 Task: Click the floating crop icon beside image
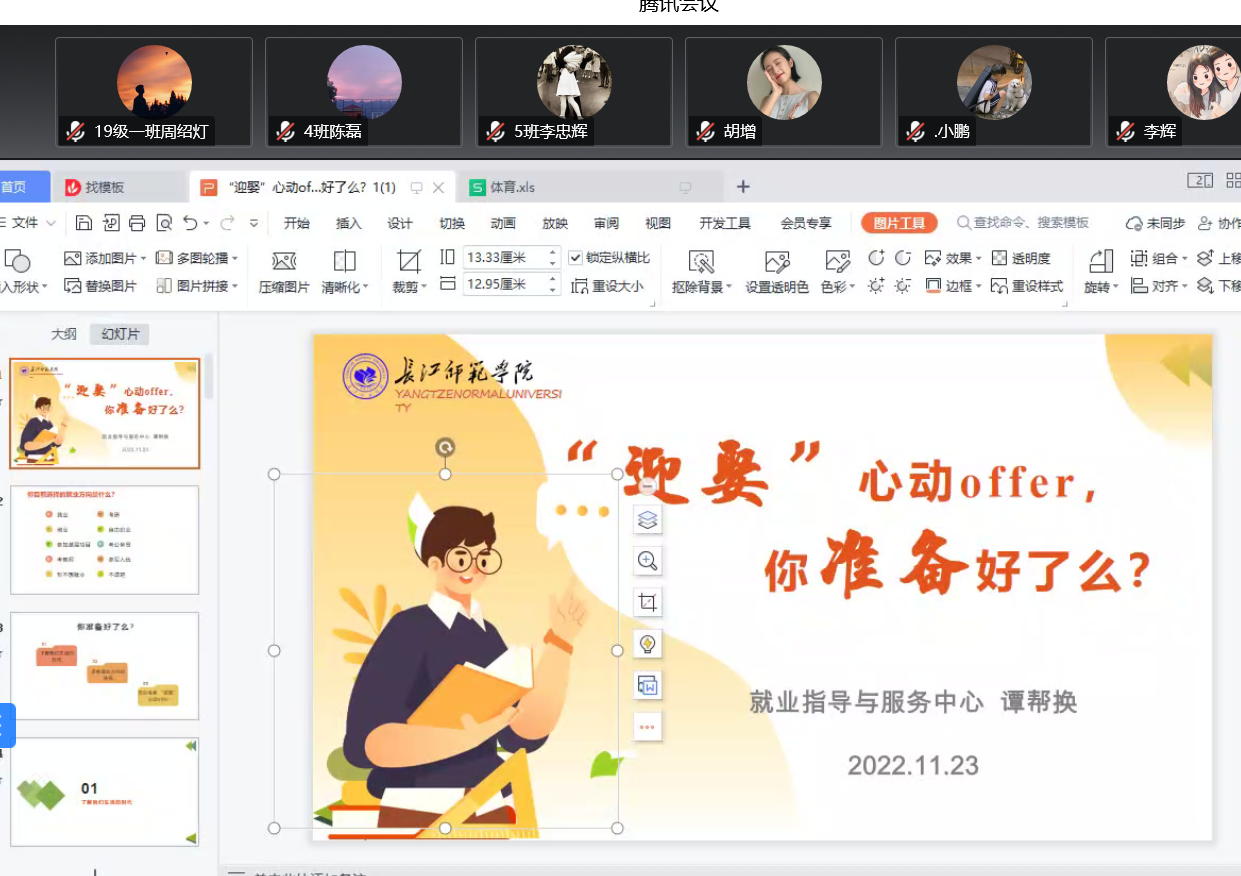648,602
